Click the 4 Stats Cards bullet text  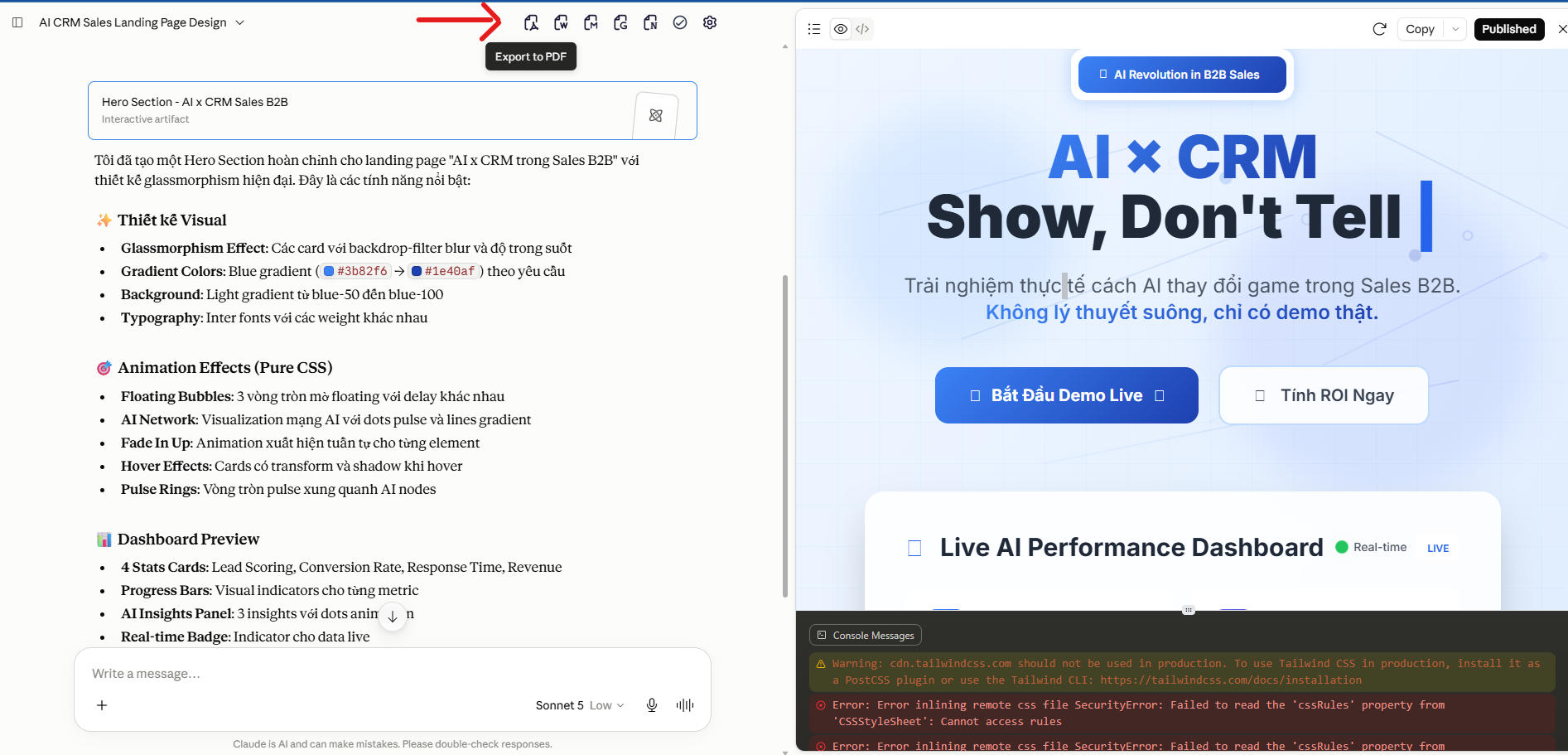tap(341, 567)
